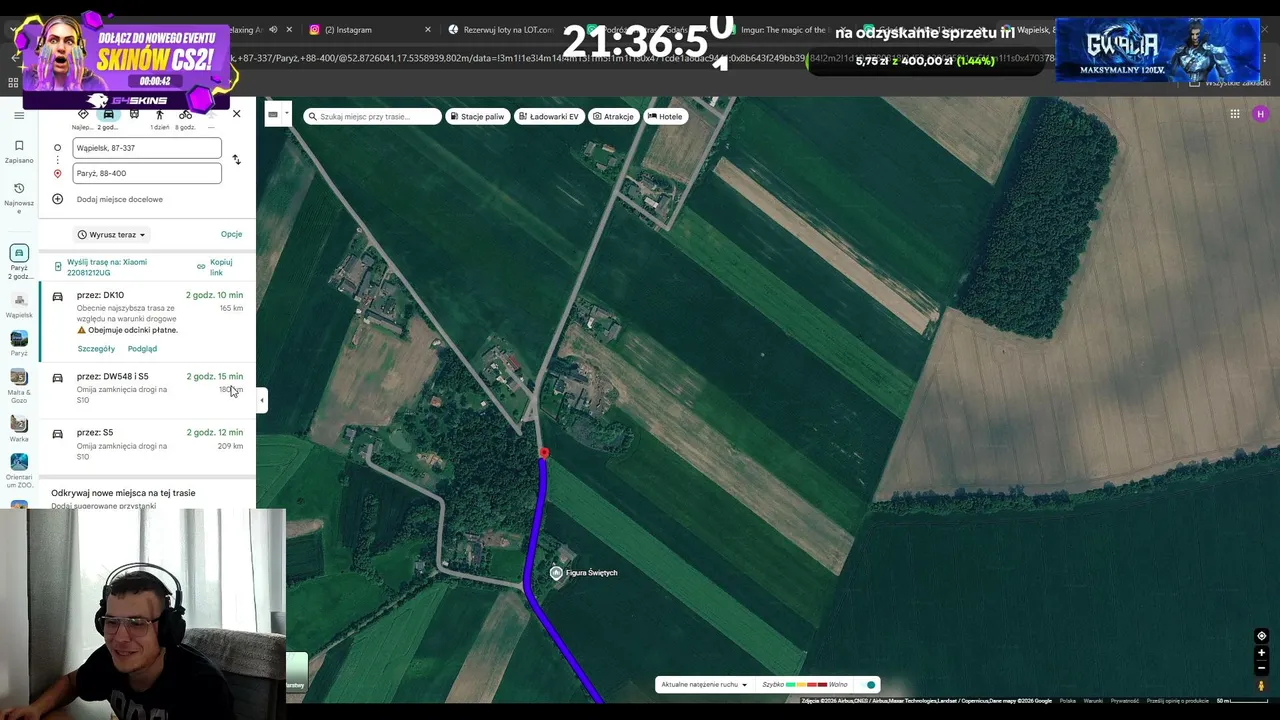Screen dimensions: 1280x720
Task: Filter by Ładowarki EV along the route
Action: point(549,117)
